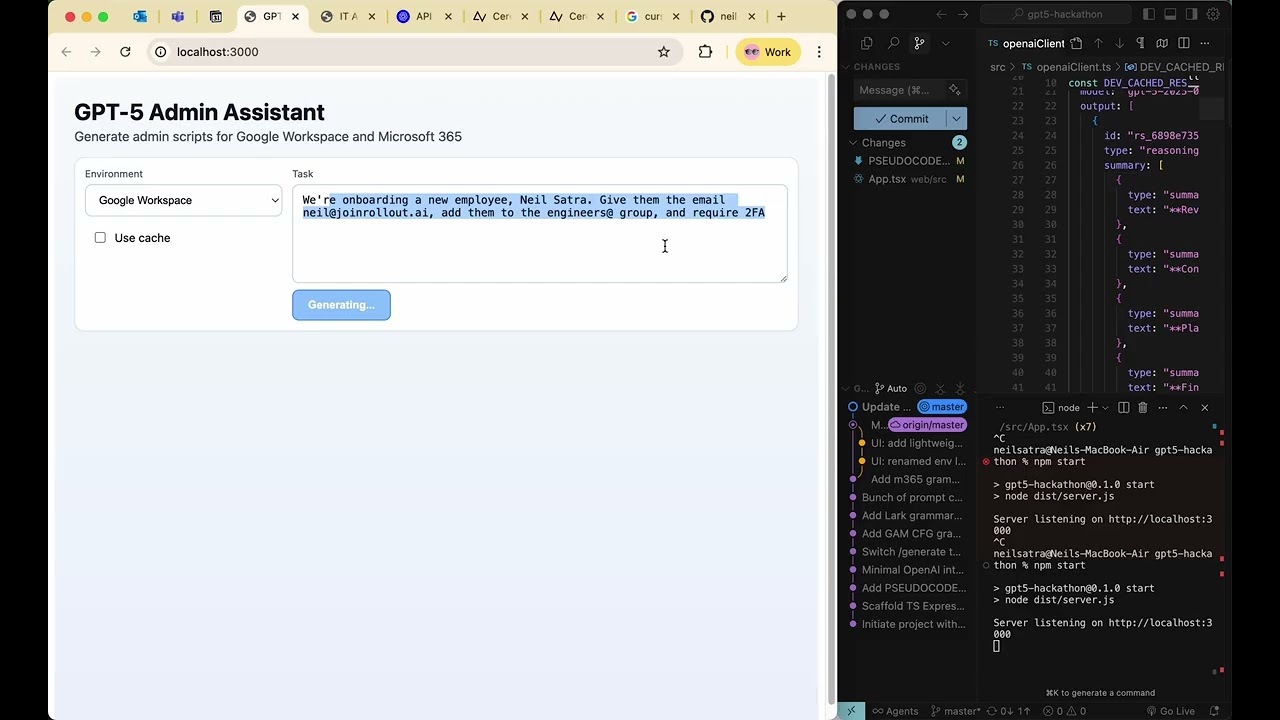
Task: Collapse the Changes file group
Action: 883,143
